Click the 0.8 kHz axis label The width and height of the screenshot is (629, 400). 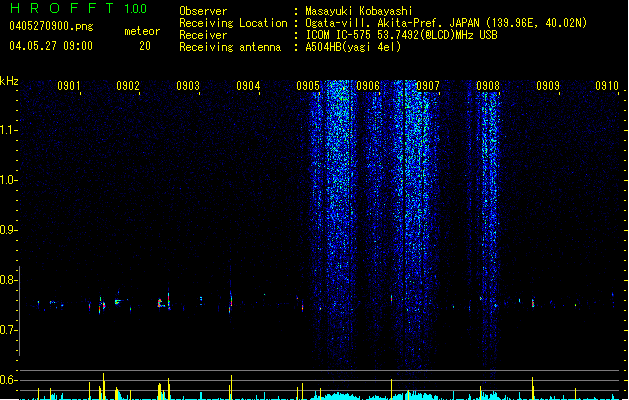(x=8, y=280)
